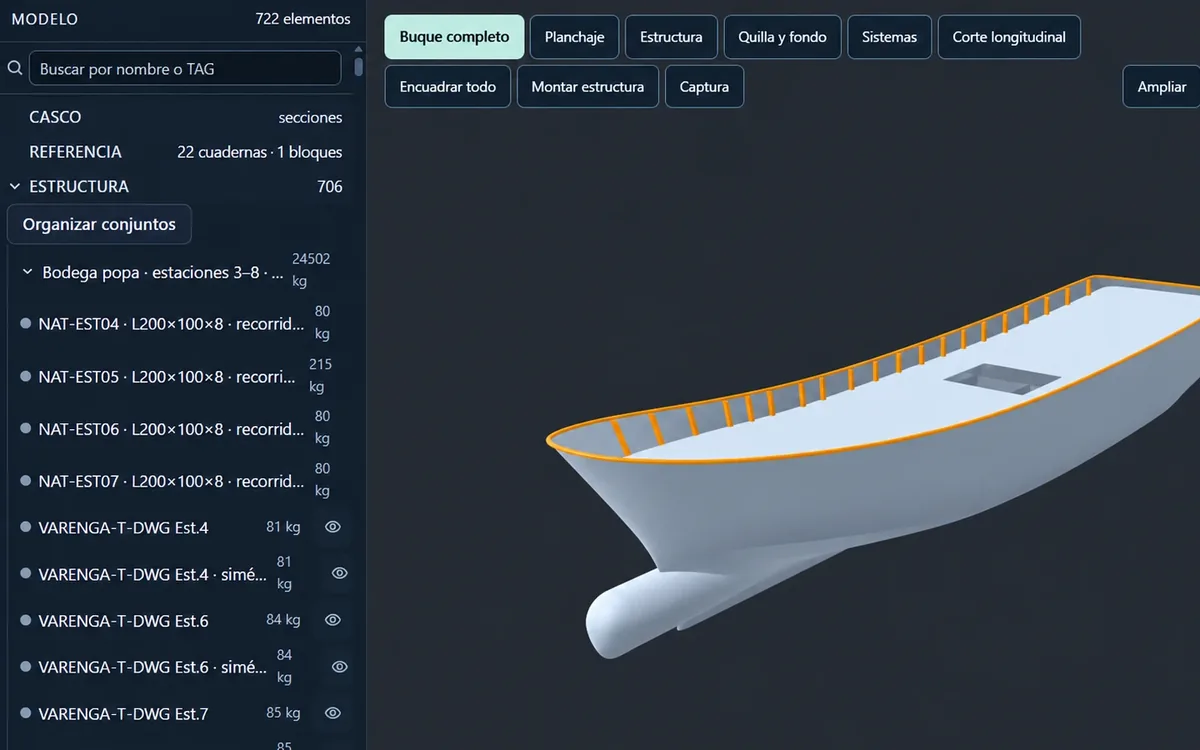Viewport: 1200px width, 750px height.
Task: Click Montar estructura button
Action: pyautogui.click(x=588, y=87)
